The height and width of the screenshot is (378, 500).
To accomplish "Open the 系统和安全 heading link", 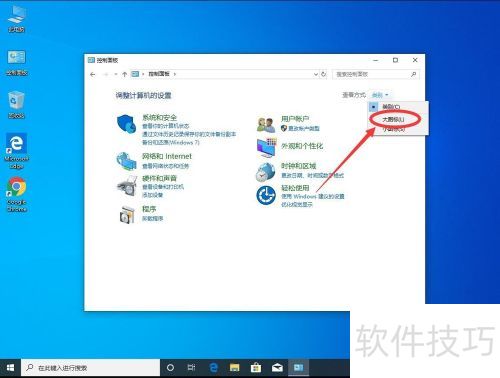I will (x=159, y=117).
